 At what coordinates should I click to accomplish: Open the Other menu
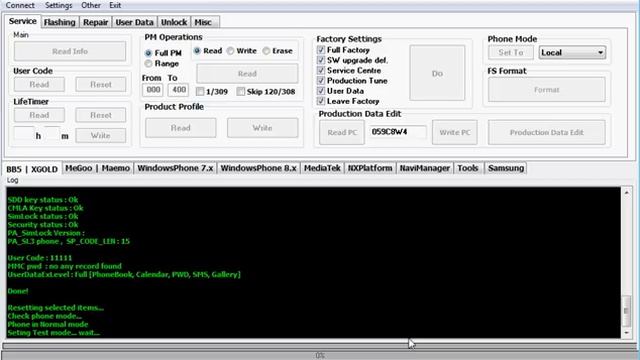[91, 5]
